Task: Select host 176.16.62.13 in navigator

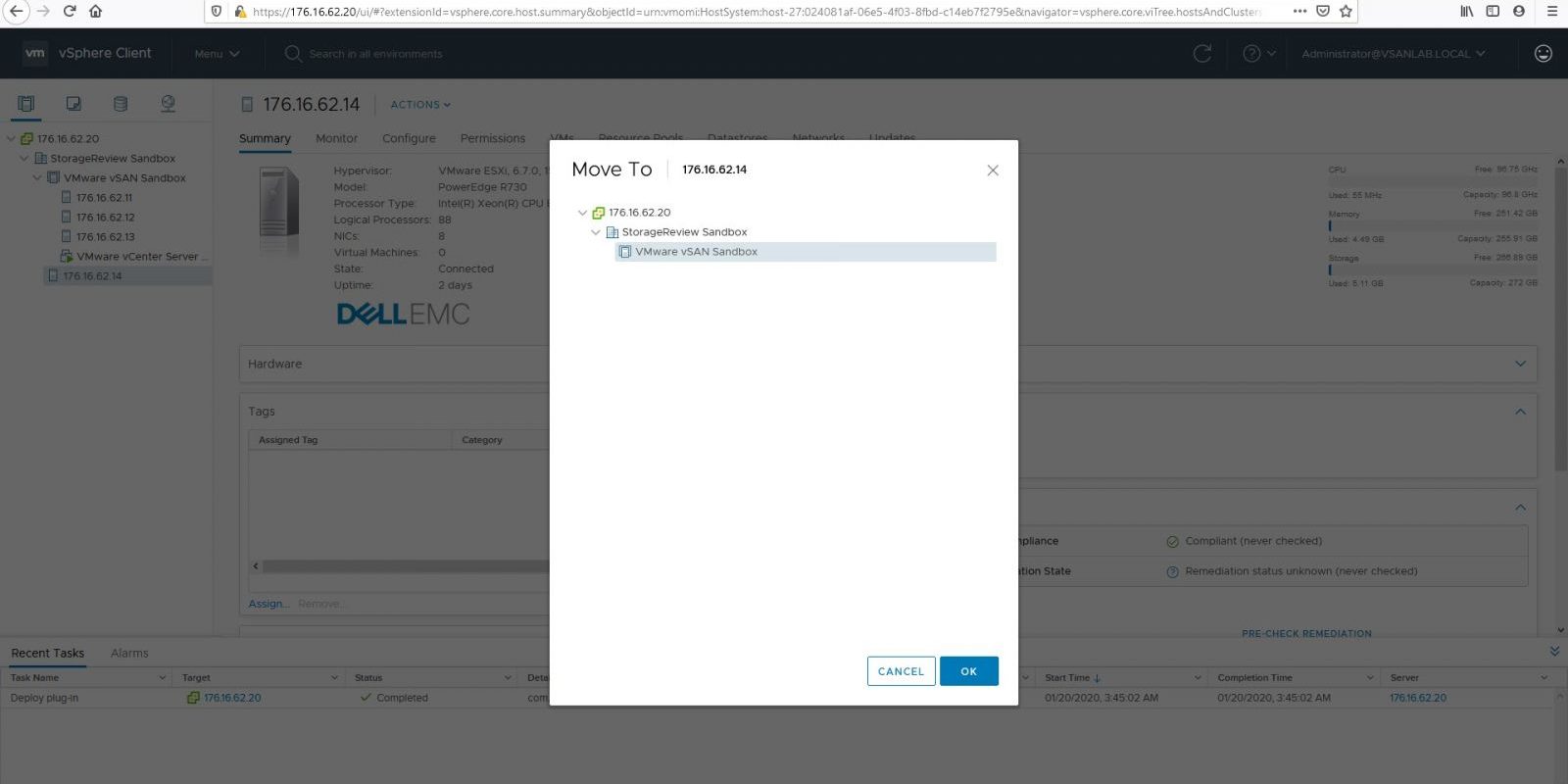Action: tap(105, 237)
